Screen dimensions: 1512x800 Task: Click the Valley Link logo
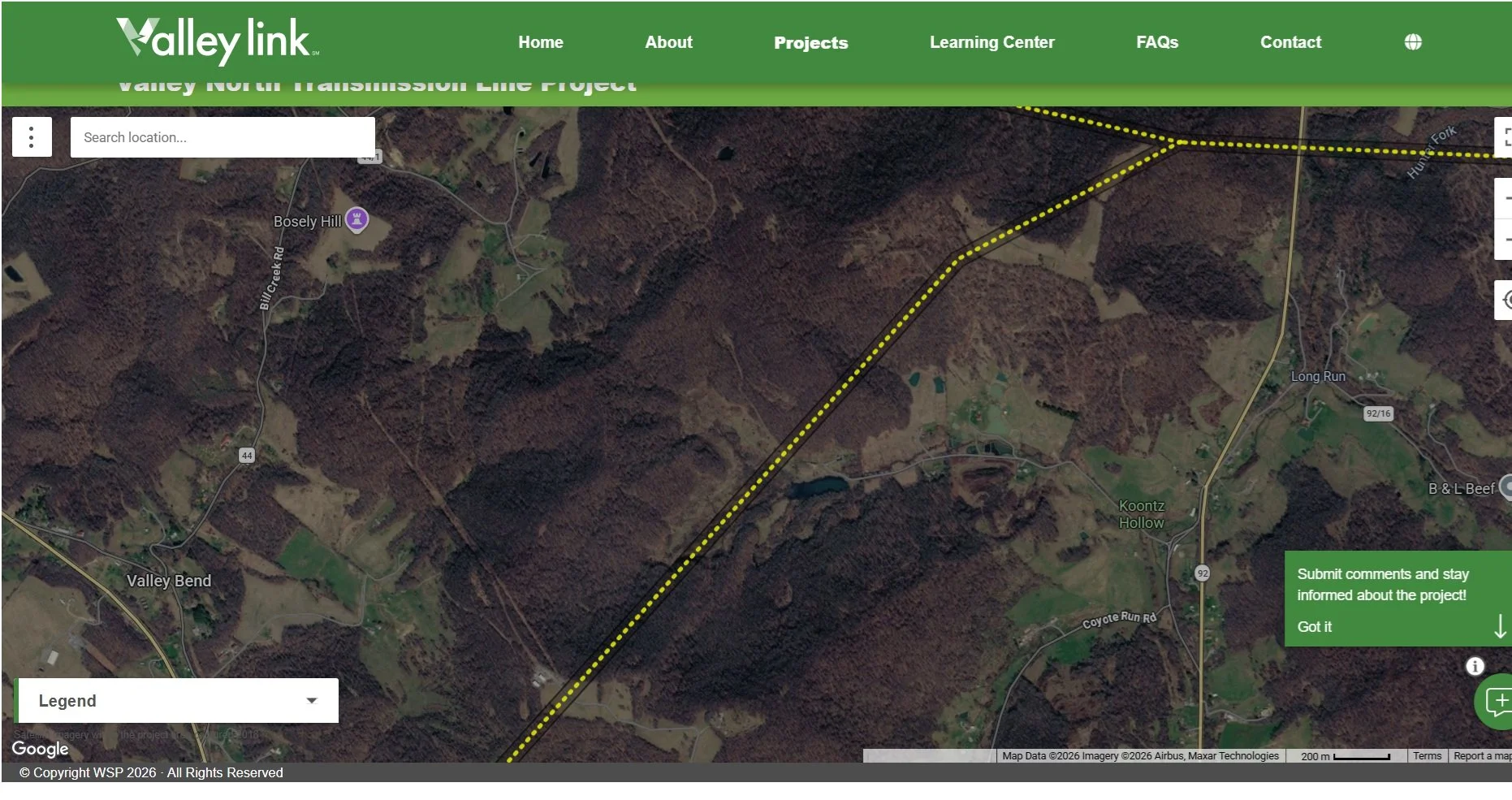218,41
